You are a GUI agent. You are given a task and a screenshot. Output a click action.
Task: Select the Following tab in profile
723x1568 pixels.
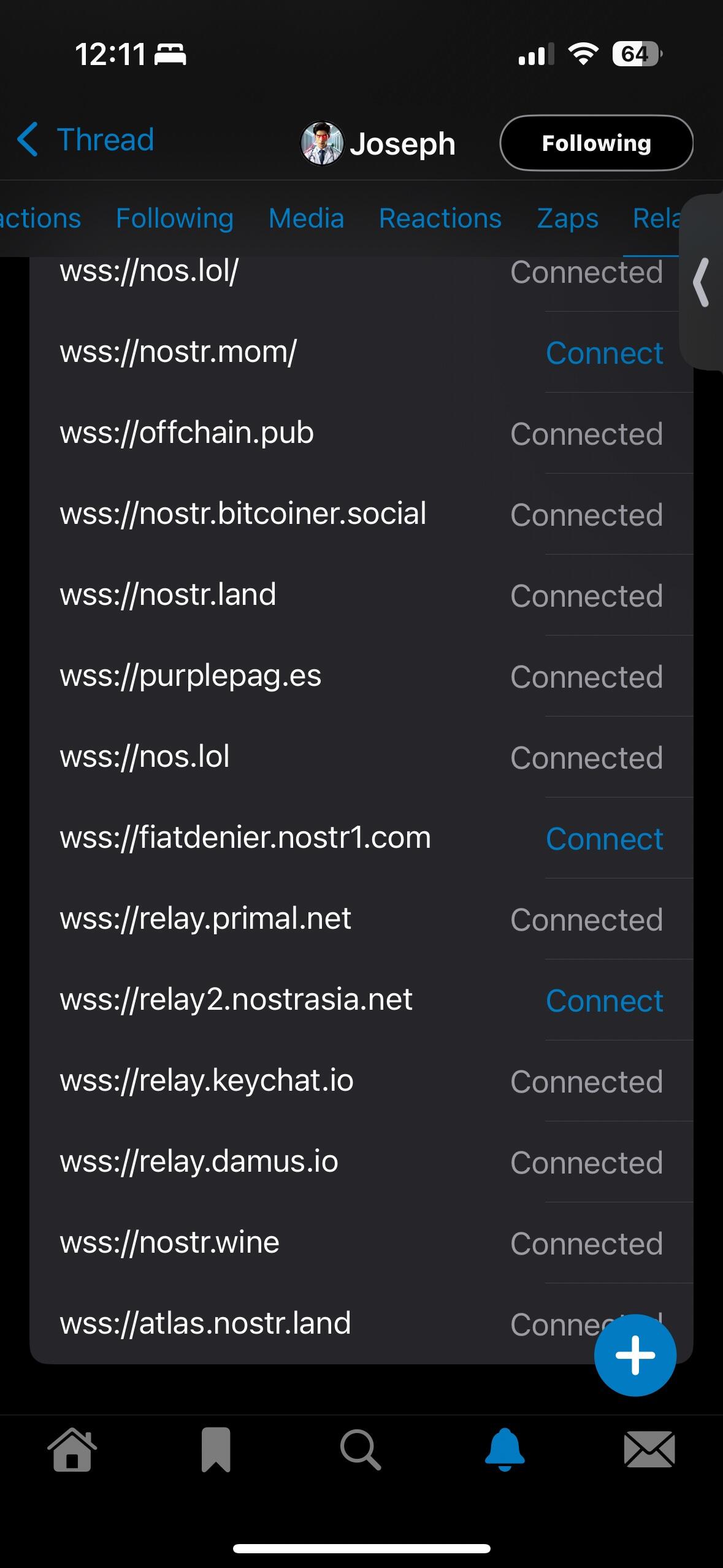[175, 218]
